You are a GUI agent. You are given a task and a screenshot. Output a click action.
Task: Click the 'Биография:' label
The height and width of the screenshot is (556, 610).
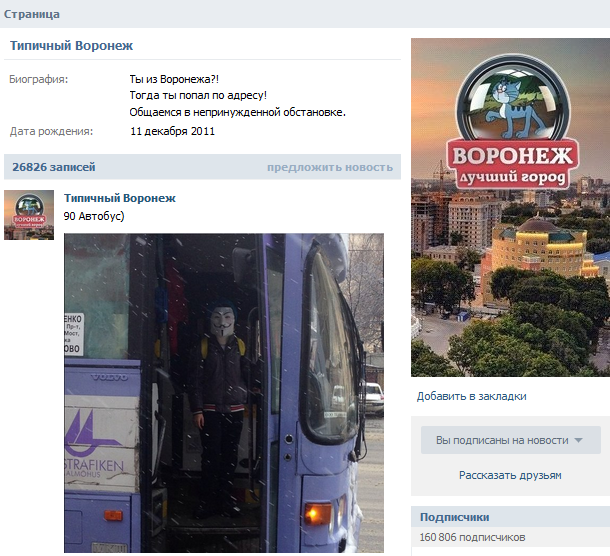[x=39, y=79]
